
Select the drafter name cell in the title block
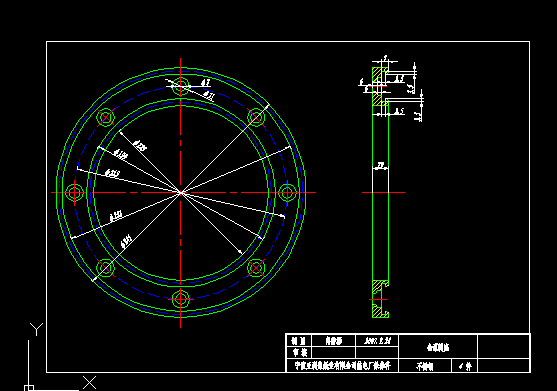pyautogui.click(x=334, y=341)
